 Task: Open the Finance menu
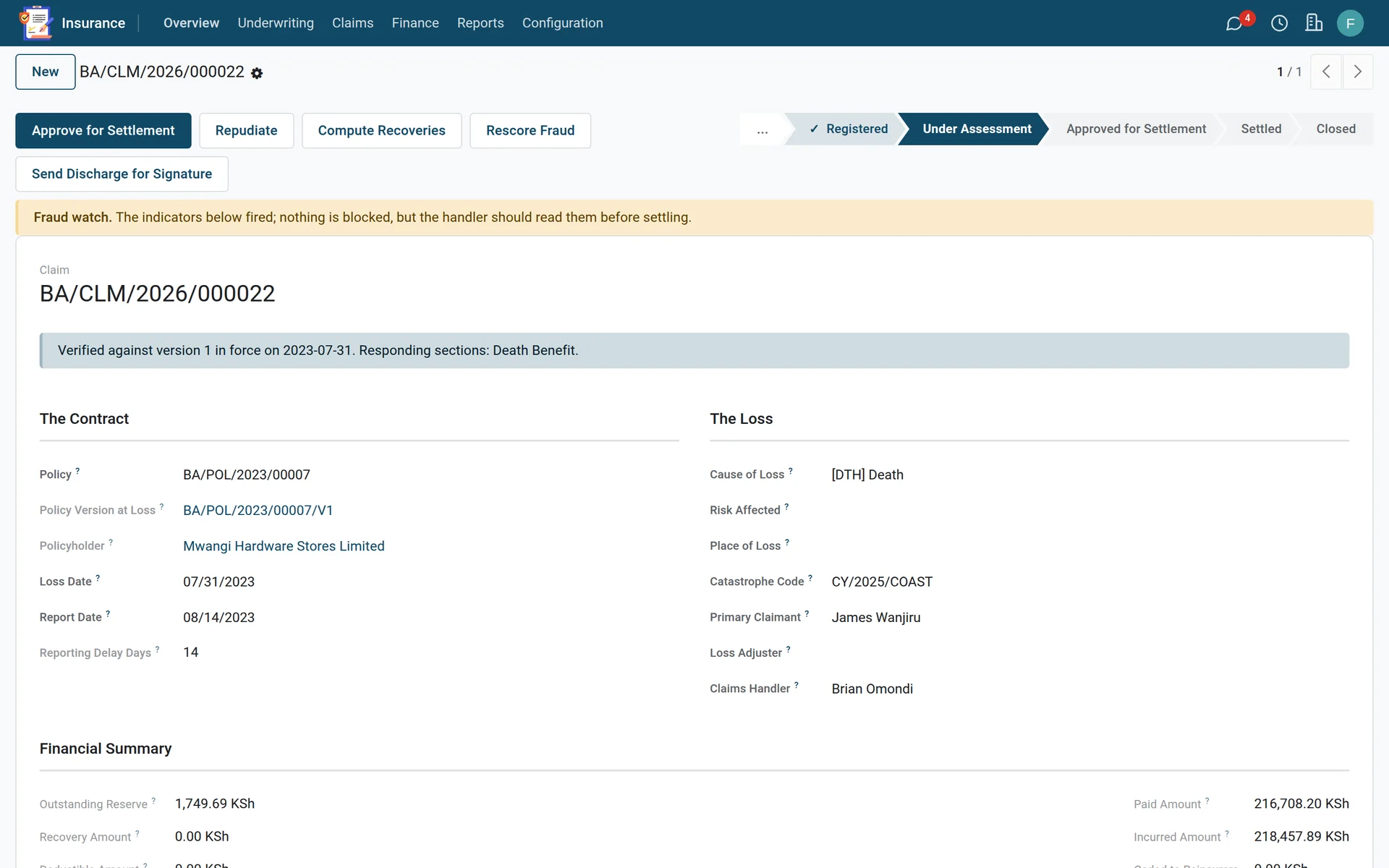pyautogui.click(x=415, y=23)
